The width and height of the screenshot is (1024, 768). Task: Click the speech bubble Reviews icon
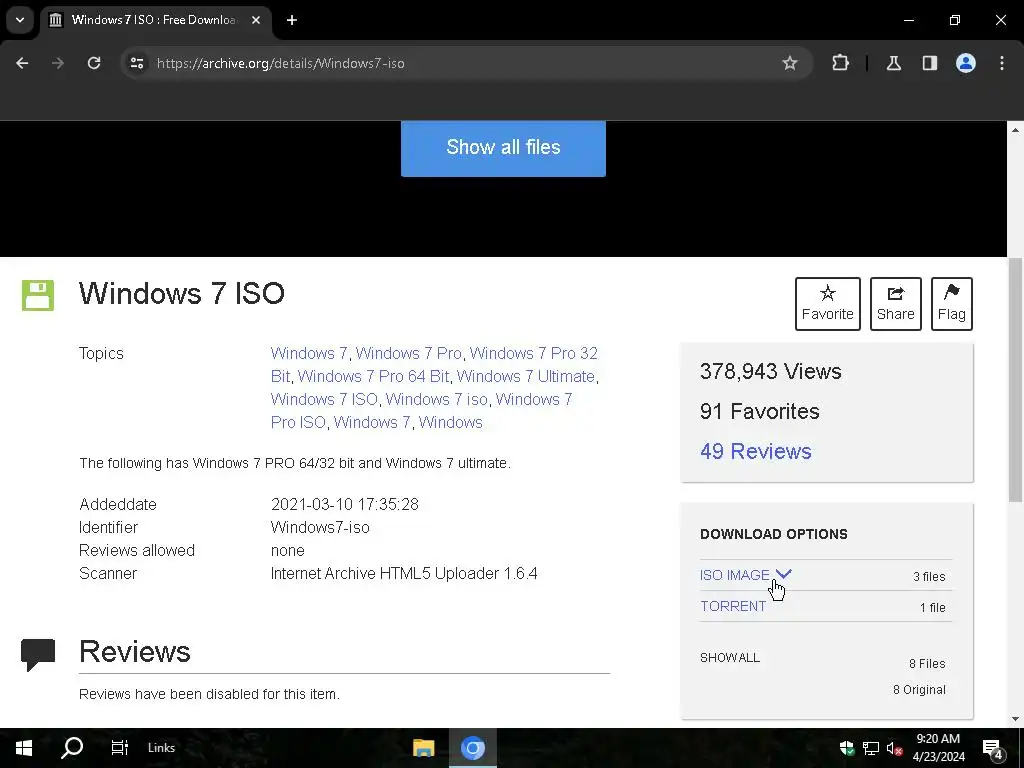point(38,654)
